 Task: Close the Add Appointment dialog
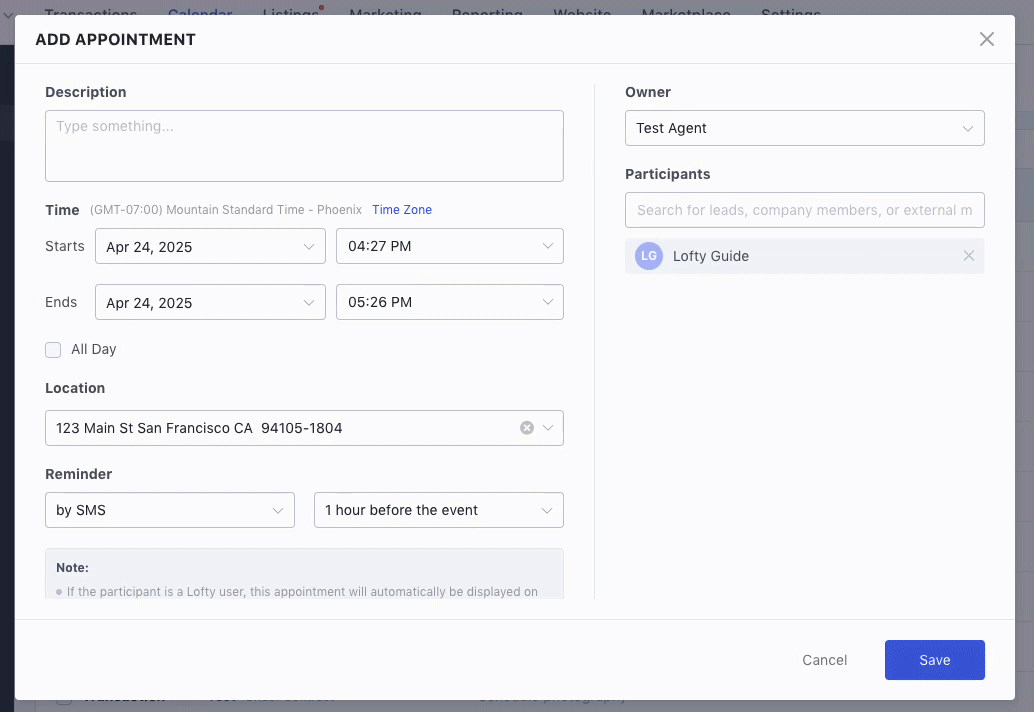[986, 39]
